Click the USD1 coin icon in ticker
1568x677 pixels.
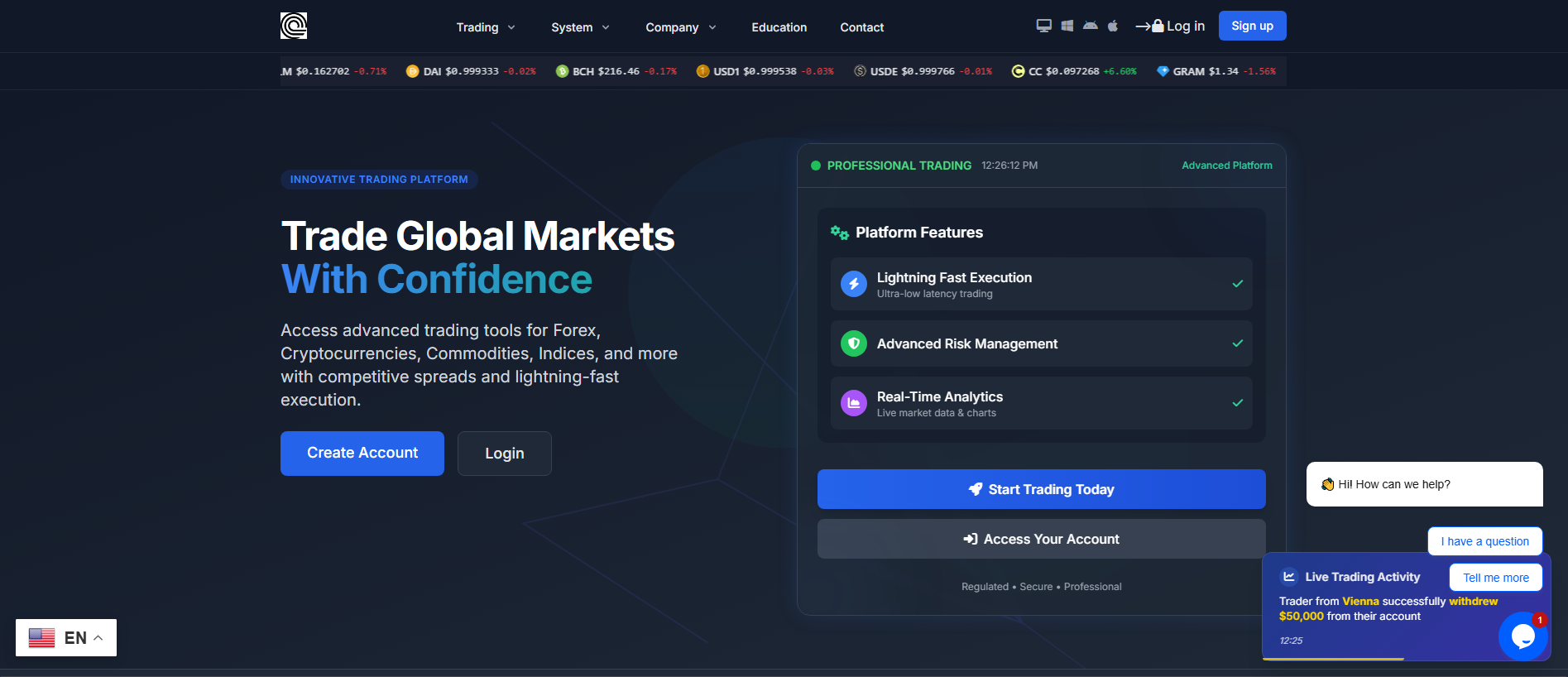702,71
